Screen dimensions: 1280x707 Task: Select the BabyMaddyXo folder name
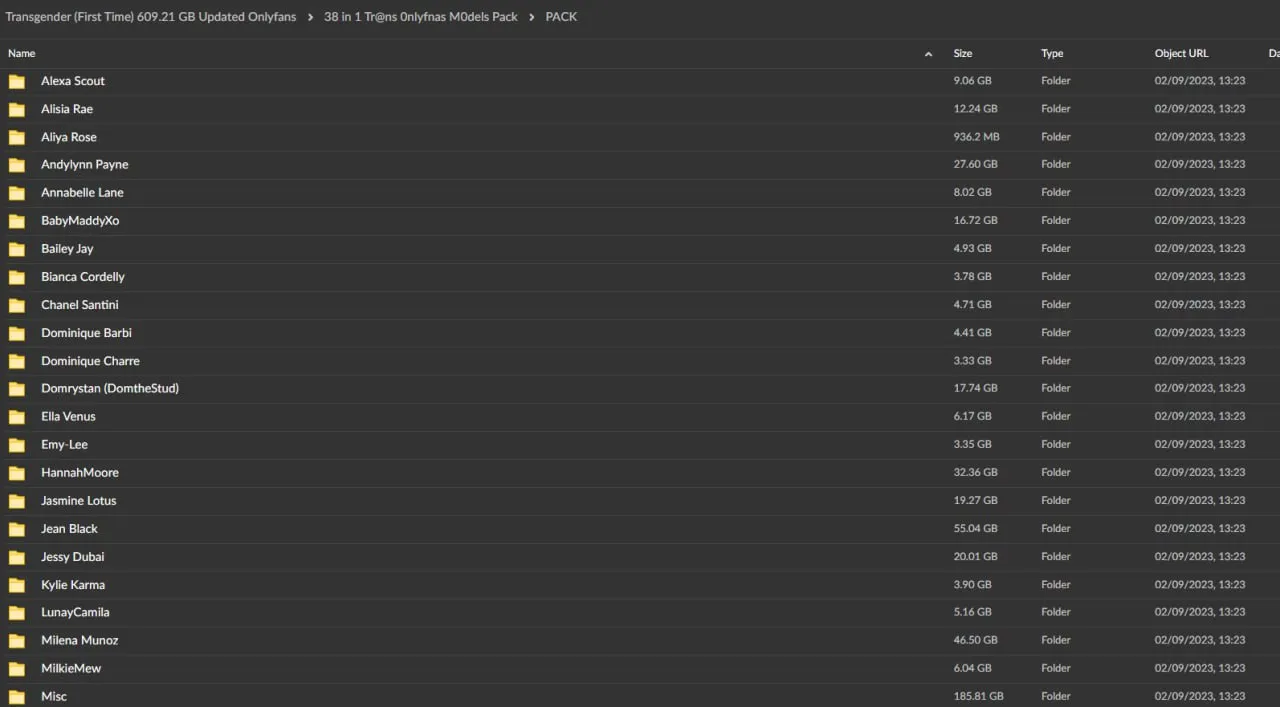[80, 220]
